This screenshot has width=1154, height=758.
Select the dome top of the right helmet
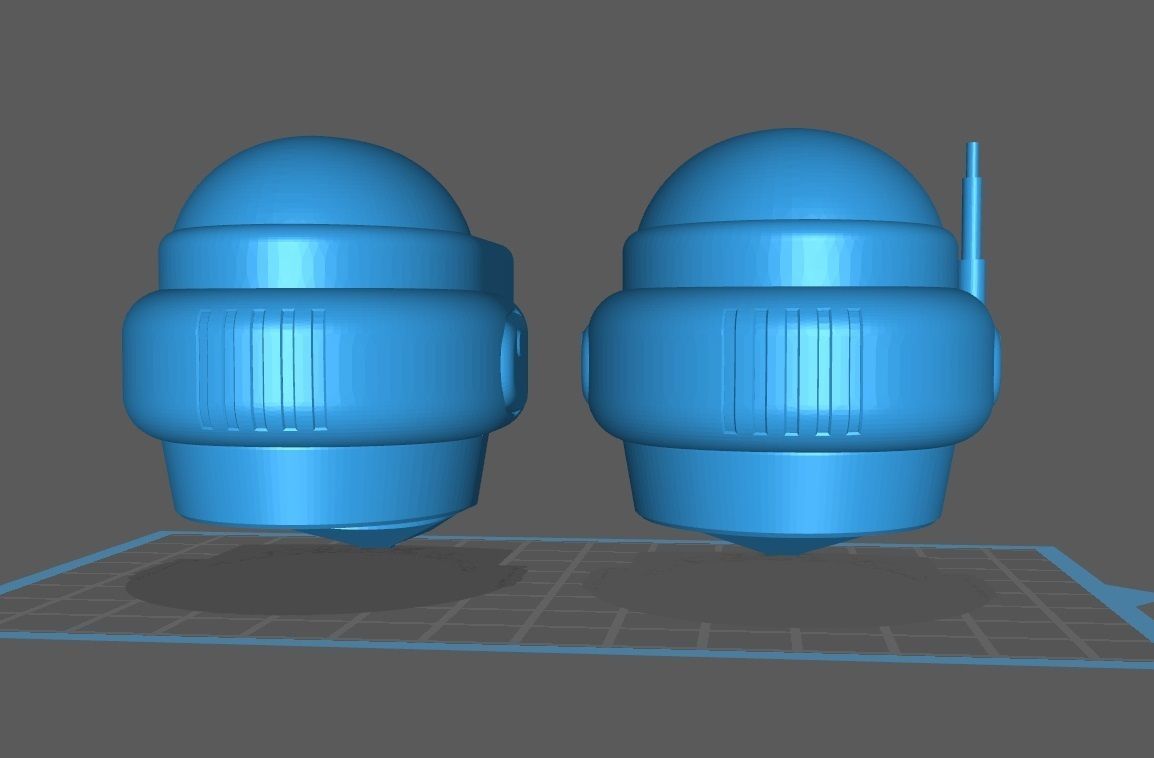(x=790, y=180)
